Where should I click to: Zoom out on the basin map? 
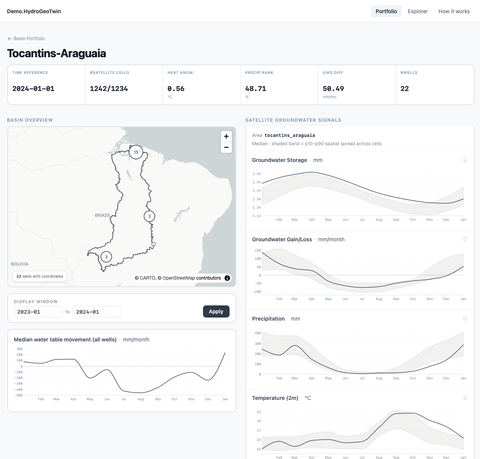click(226, 147)
